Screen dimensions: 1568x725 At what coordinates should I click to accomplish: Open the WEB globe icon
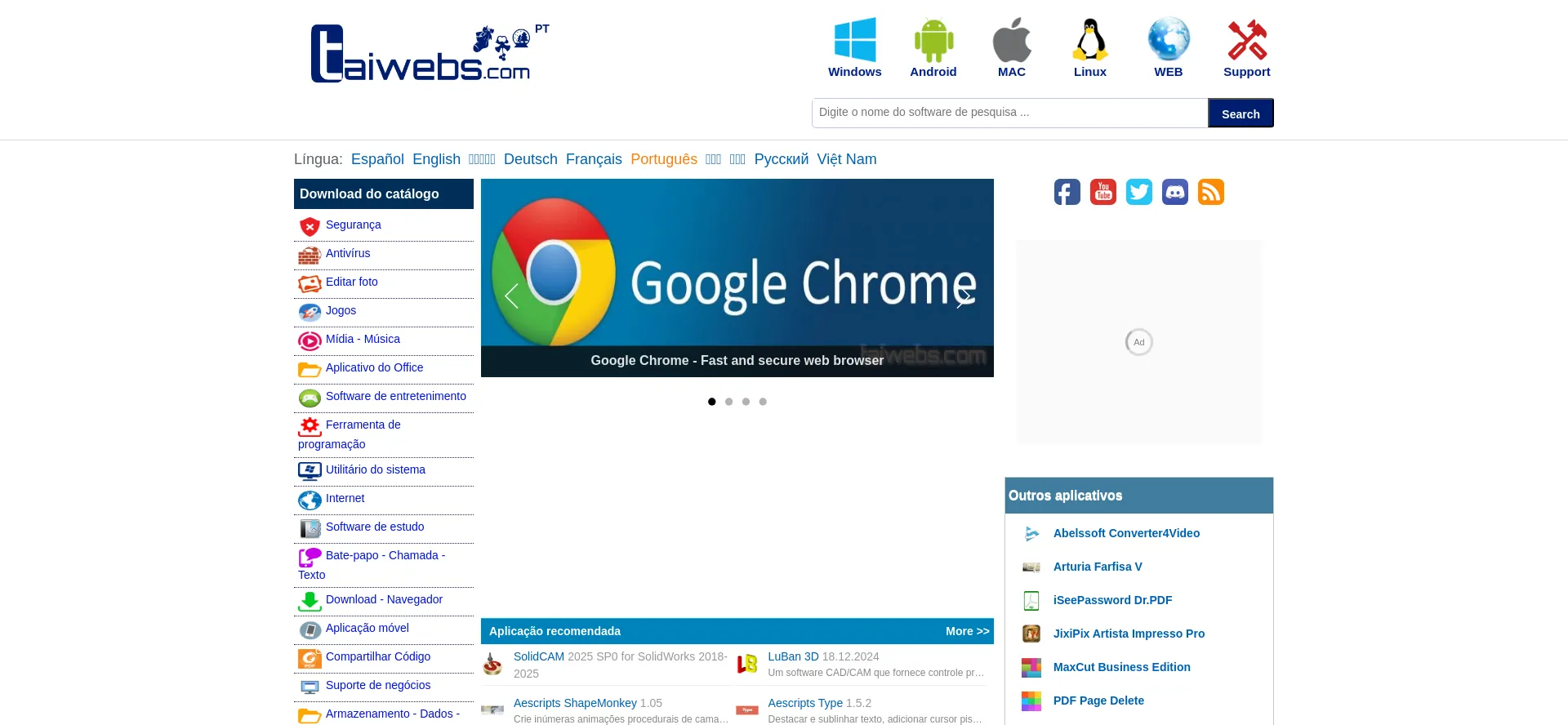[1169, 39]
